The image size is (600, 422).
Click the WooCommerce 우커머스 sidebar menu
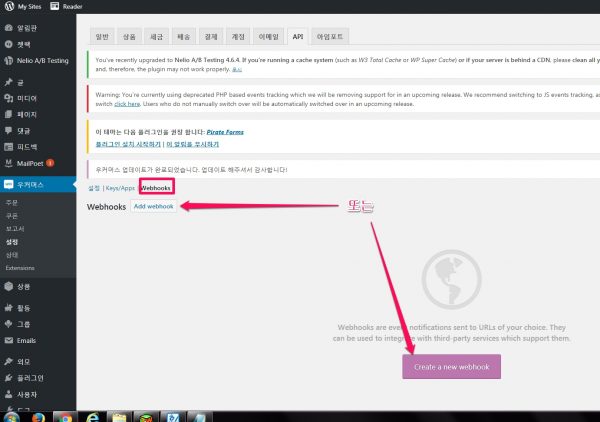click(33, 185)
